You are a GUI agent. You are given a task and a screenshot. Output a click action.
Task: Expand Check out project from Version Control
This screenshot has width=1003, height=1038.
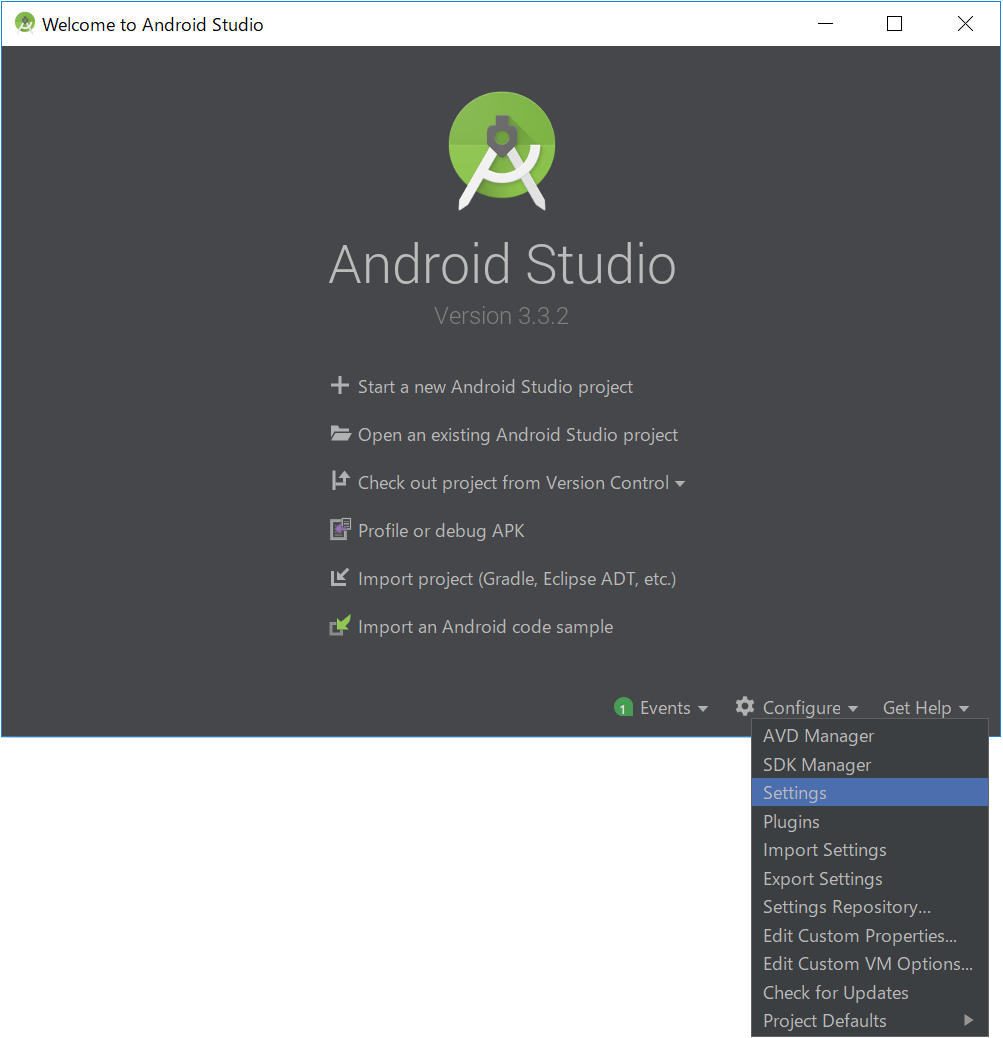tap(521, 483)
